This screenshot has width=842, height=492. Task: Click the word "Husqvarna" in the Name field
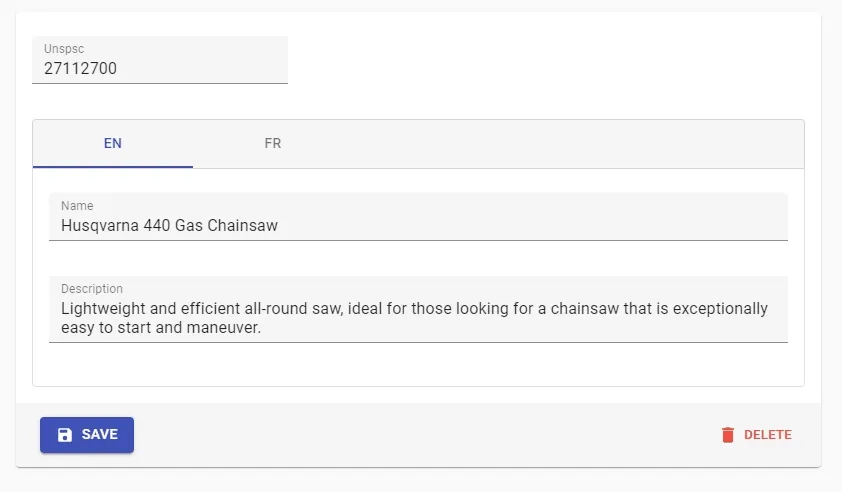tap(99, 226)
